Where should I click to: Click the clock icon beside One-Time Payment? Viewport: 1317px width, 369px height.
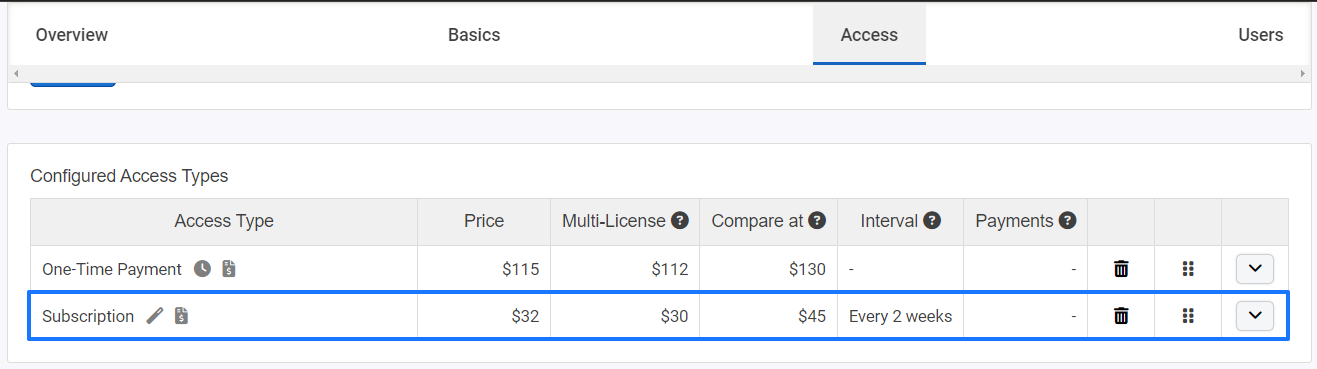[202, 269]
